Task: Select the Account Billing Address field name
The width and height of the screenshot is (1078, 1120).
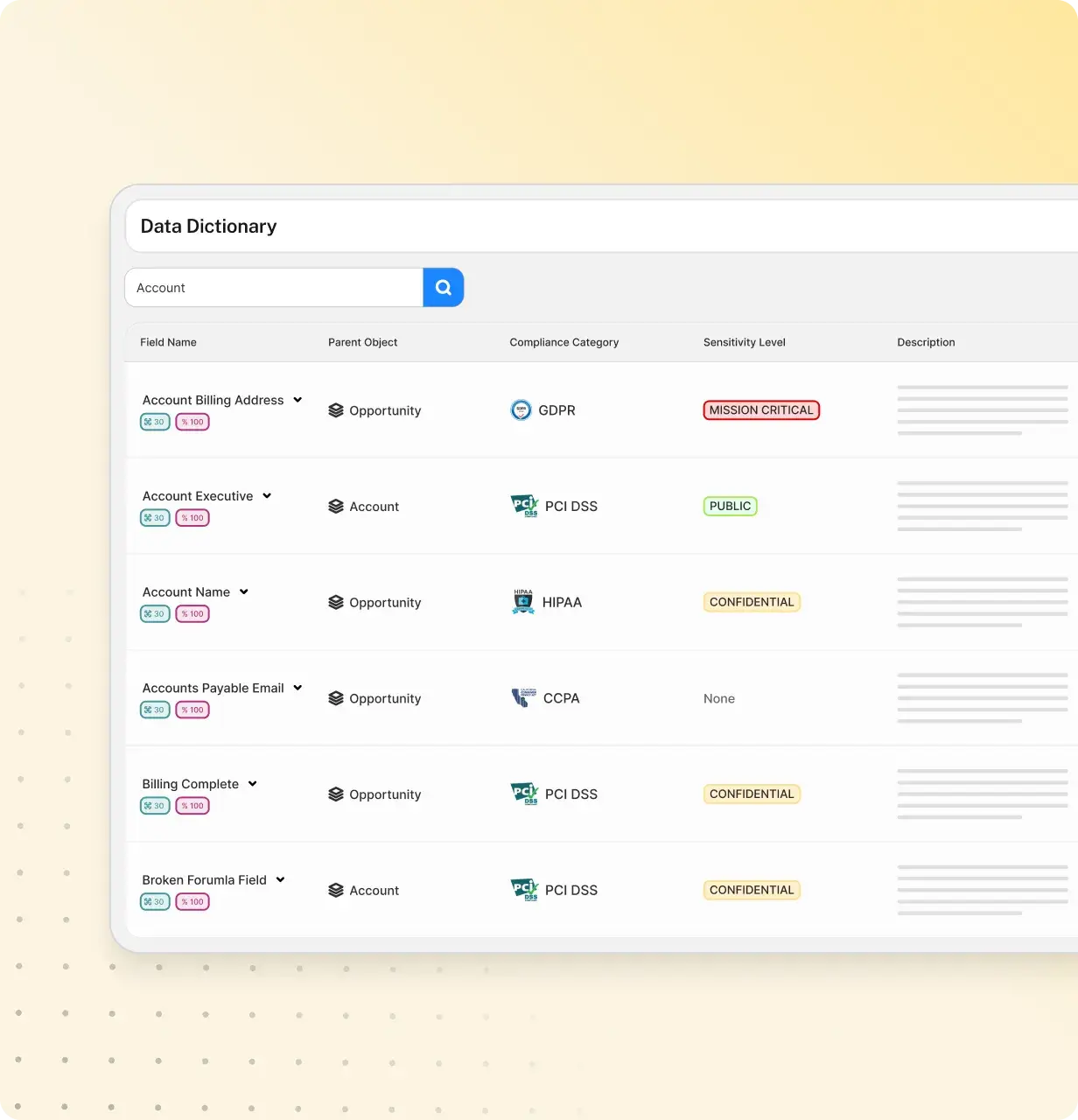Action: pyautogui.click(x=213, y=400)
